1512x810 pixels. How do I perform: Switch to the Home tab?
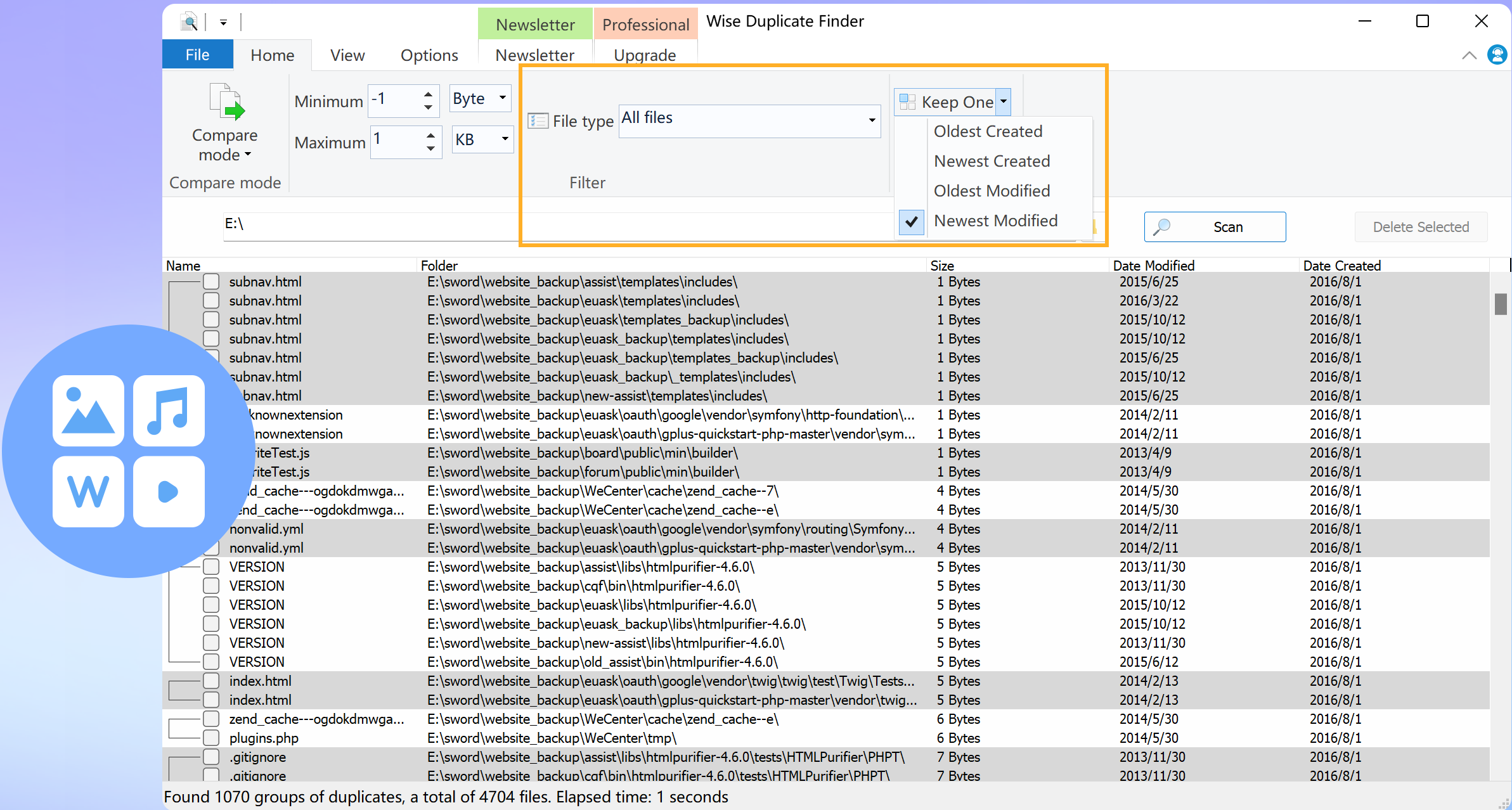pos(273,55)
